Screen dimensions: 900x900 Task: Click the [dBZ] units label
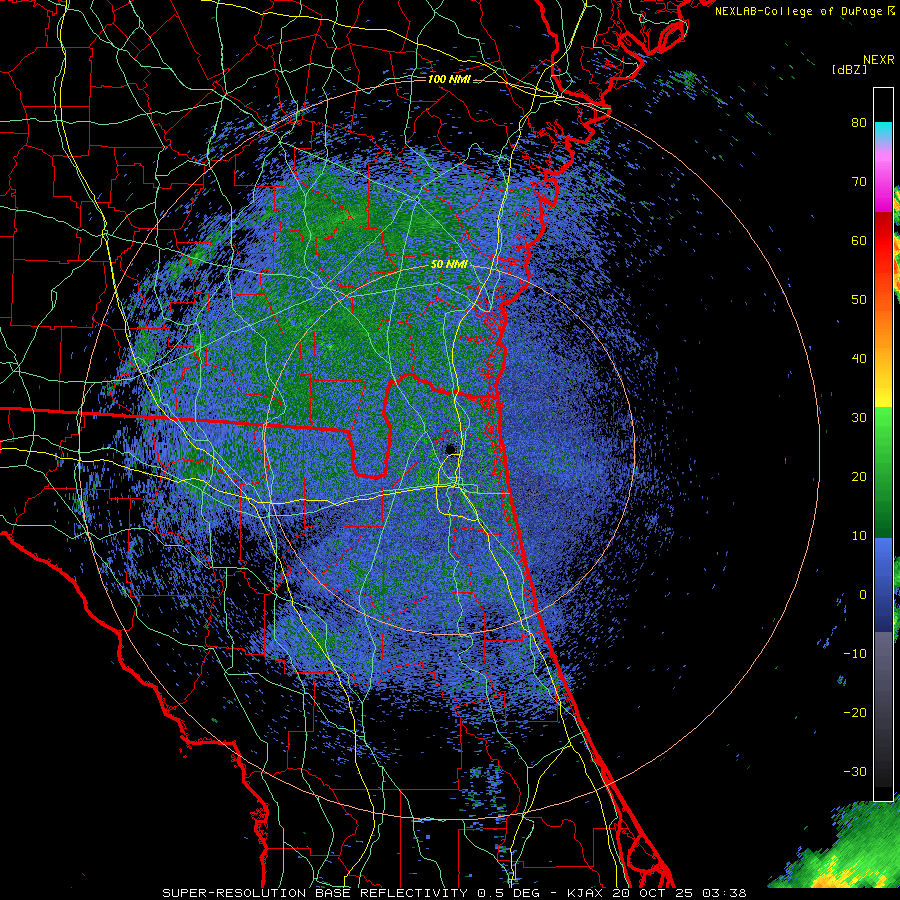tap(849, 69)
